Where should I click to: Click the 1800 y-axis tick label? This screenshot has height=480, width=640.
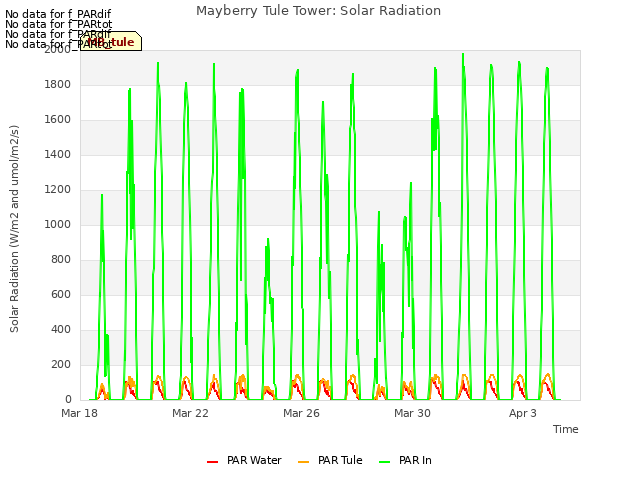[x=58, y=84]
